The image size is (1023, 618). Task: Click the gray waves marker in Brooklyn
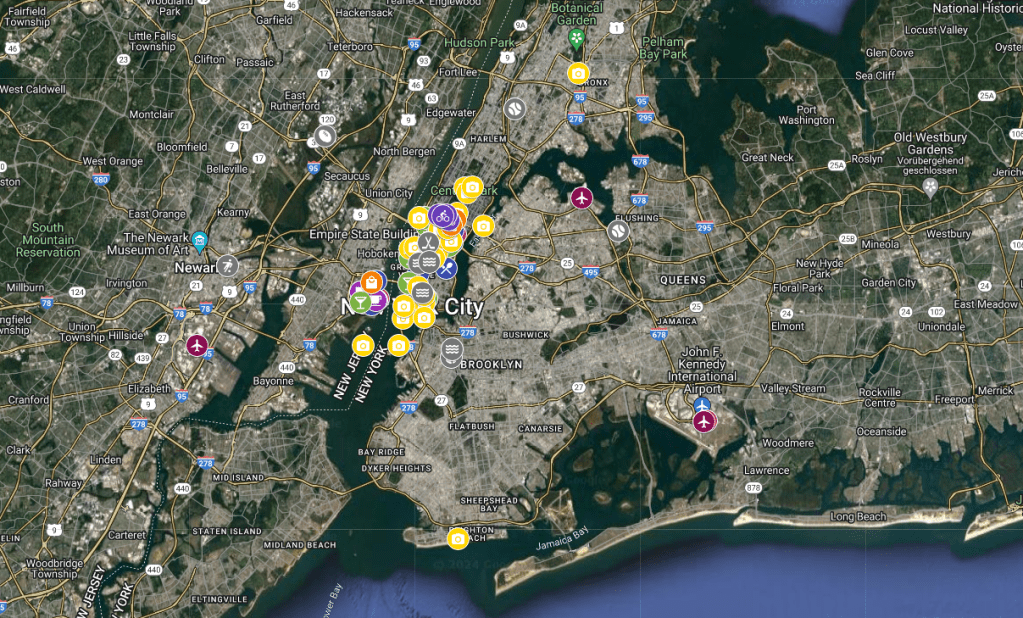pyautogui.click(x=452, y=350)
